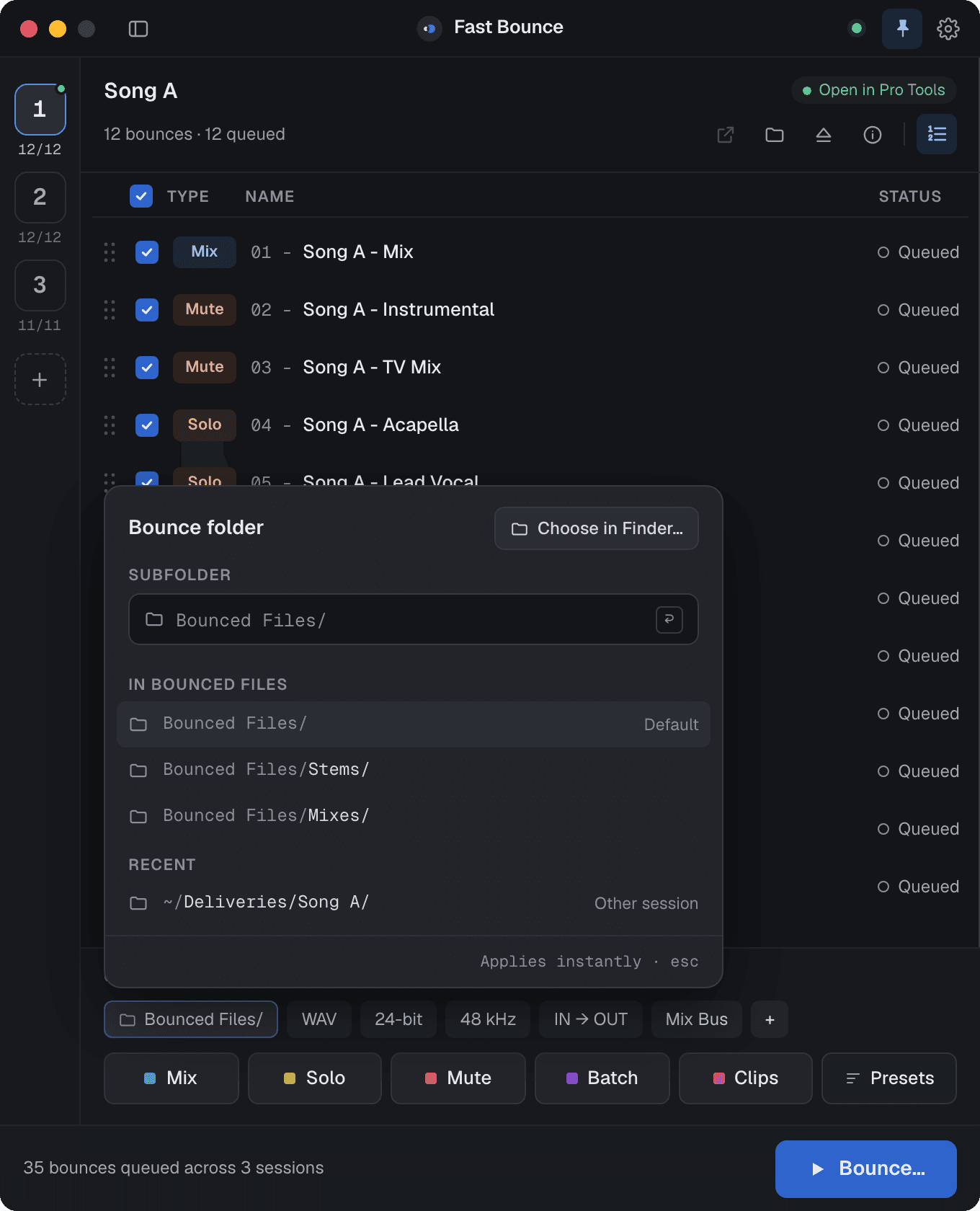Switch to session 3 tab
Viewport: 980px width, 1211px height.
click(40, 285)
